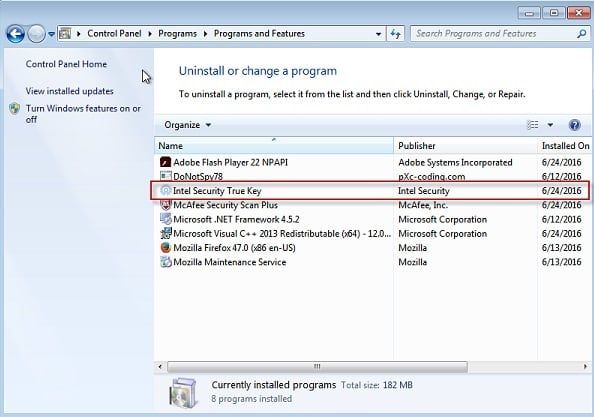594x417 pixels.
Task: Click the Forward navigation arrow button
Action: (36, 34)
